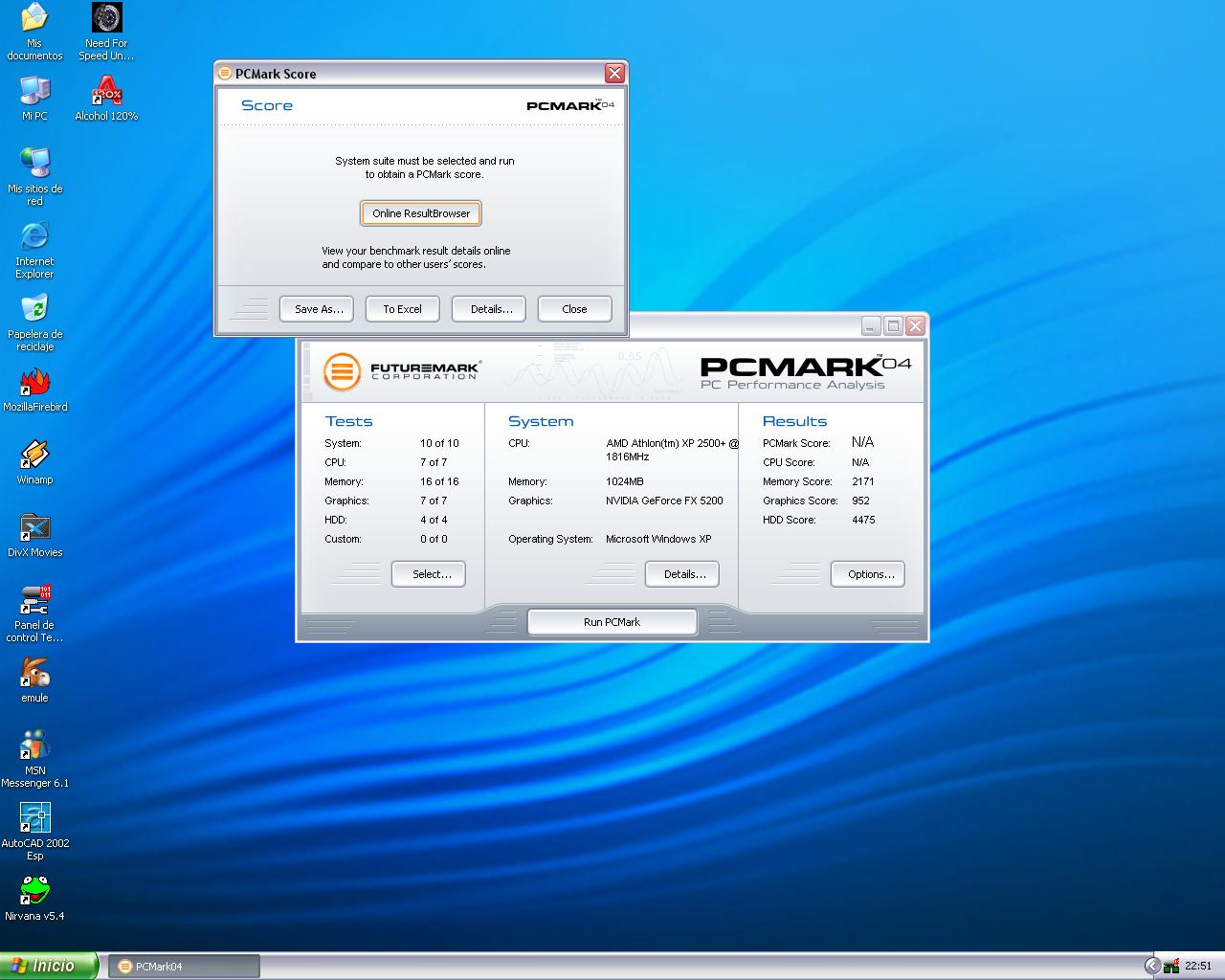The width and height of the screenshot is (1225, 980).
Task: Open Options... under the Results section
Action: click(x=867, y=574)
